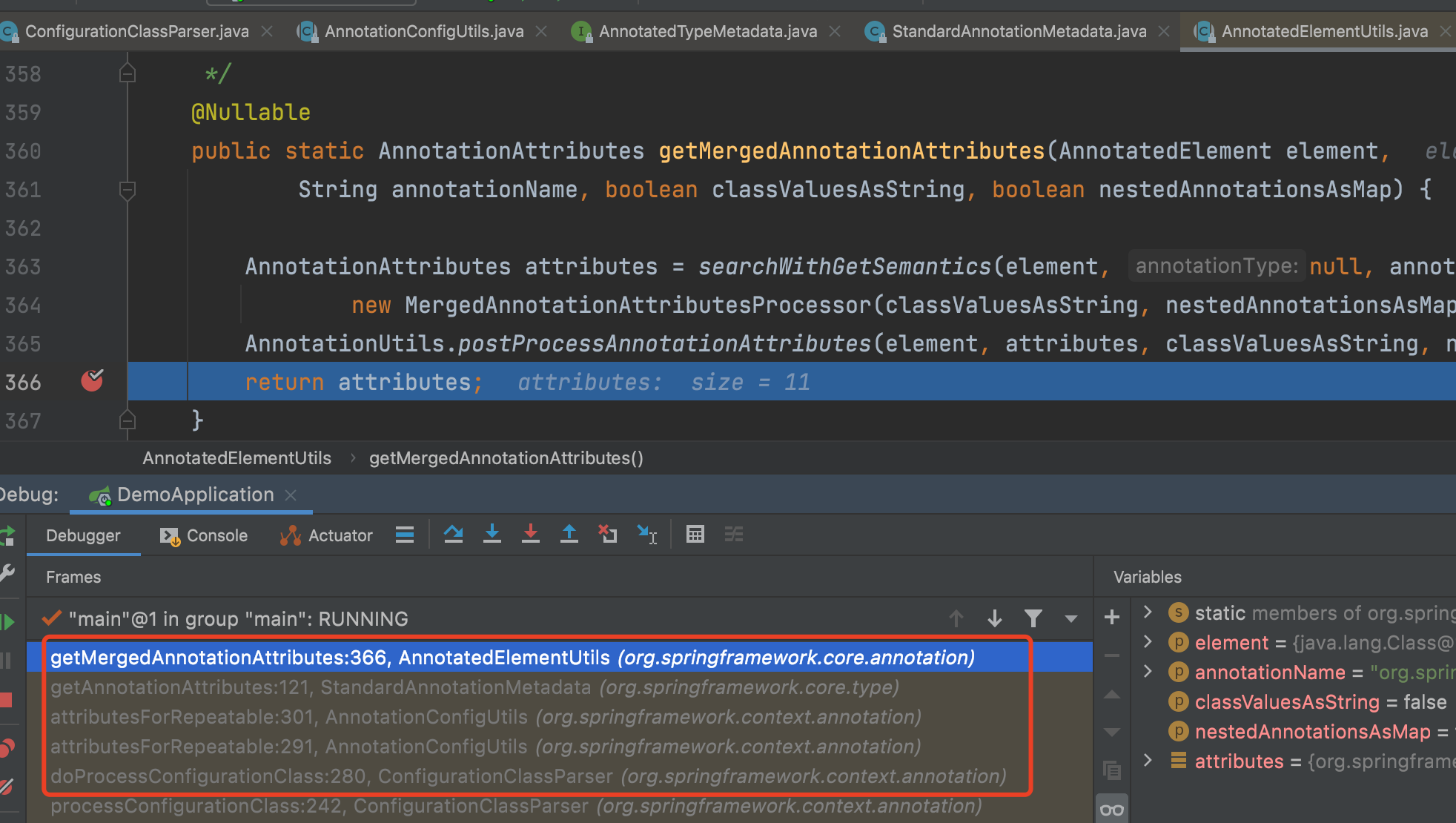This screenshot has height=823, width=1456.
Task: Open the Evaluate Expression calculator icon
Action: point(695,535)
